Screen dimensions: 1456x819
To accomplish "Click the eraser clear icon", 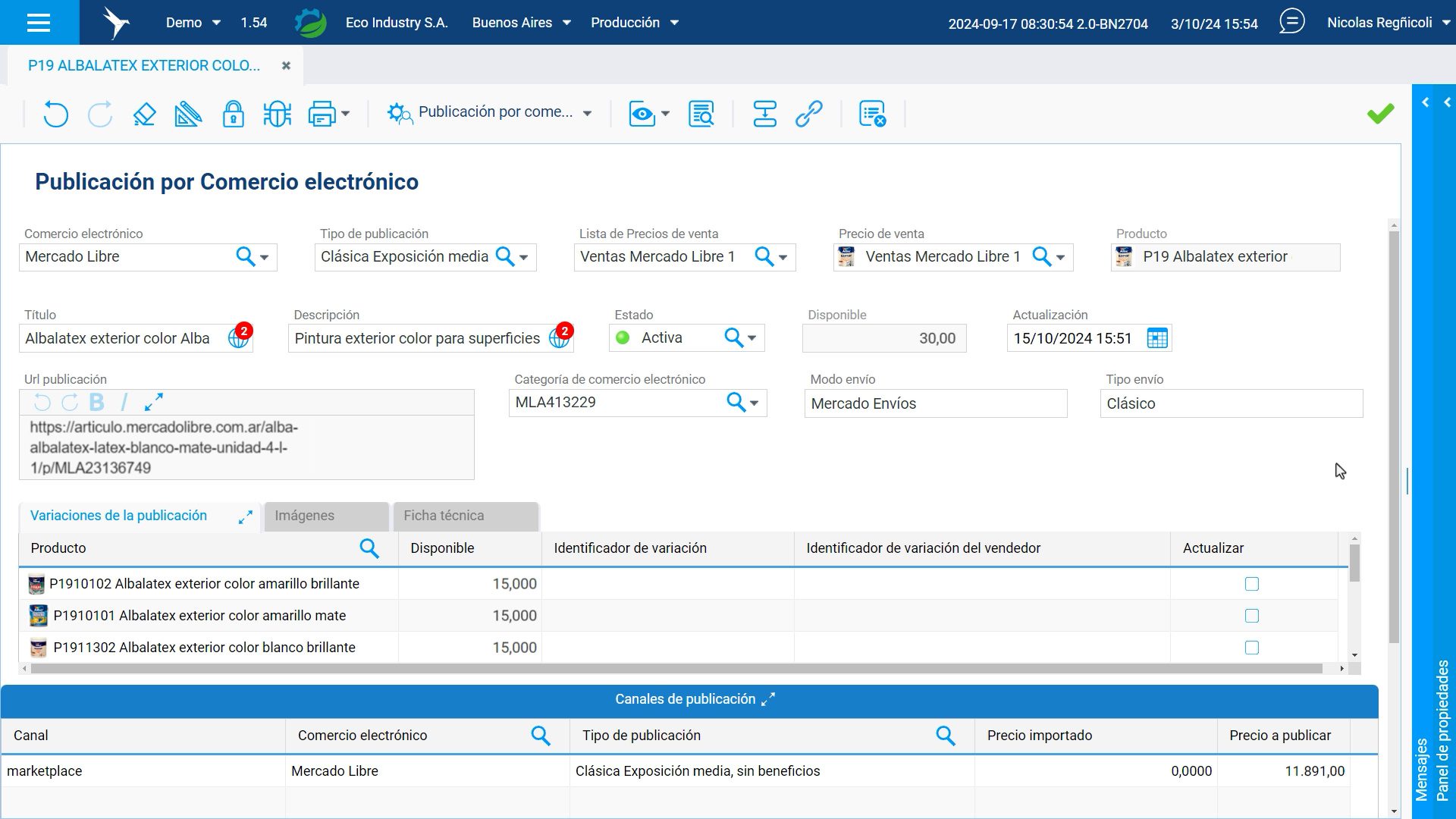I will pyautogui.click(x=144, y=114).
